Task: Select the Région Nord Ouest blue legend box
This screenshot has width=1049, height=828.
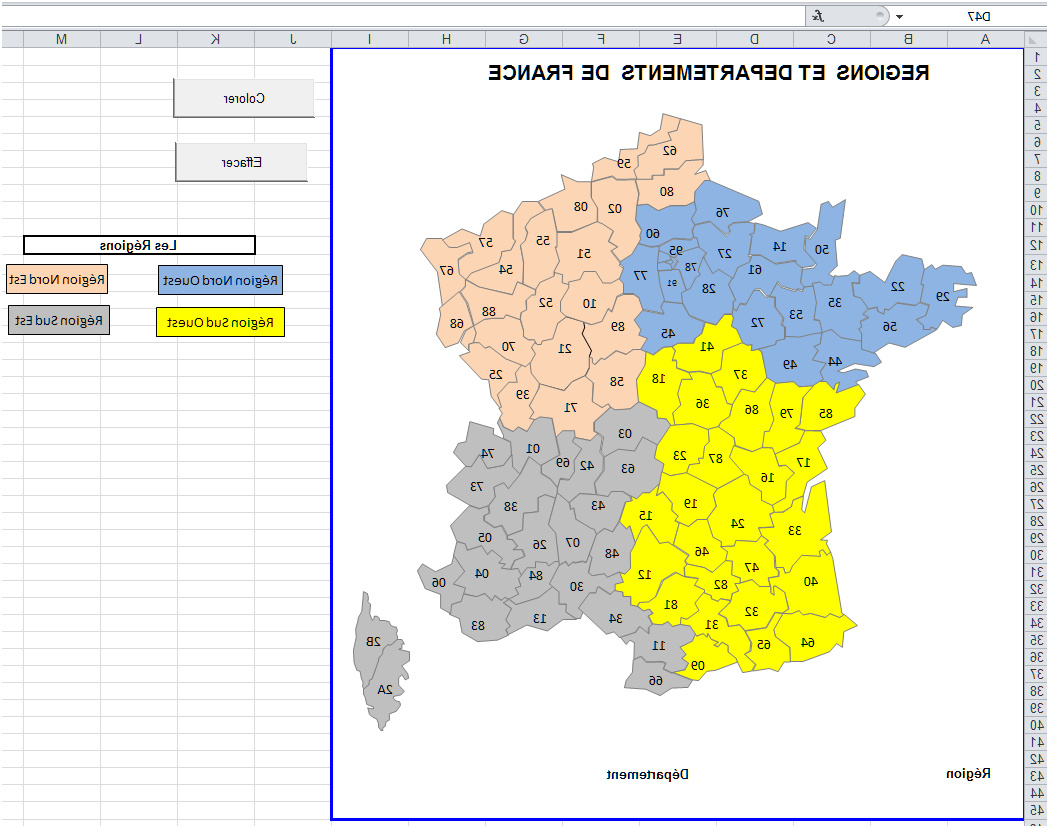Action: (x=220, y=280)
